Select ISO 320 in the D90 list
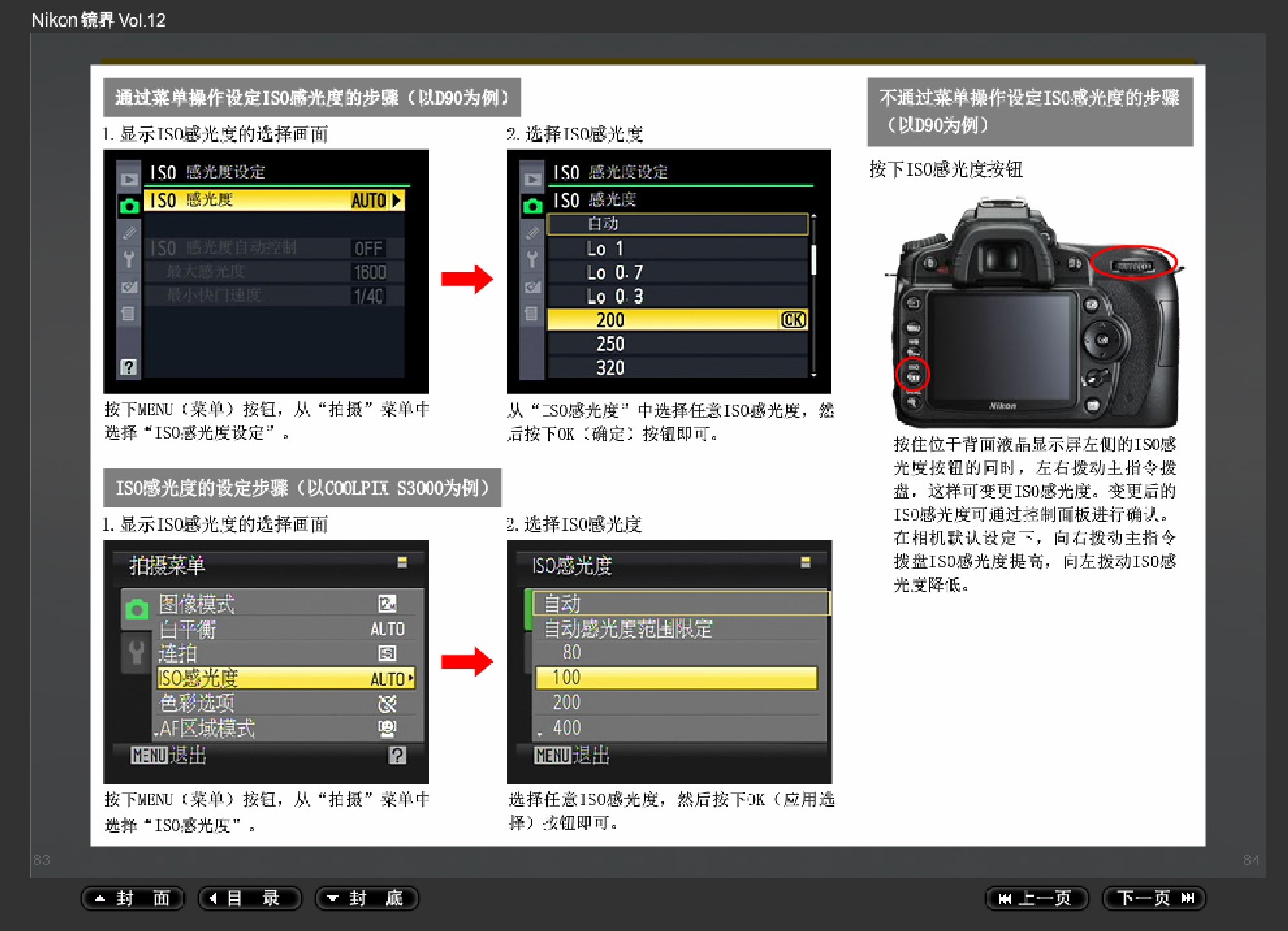This screenshot has width=1288, height=931. 678,368
